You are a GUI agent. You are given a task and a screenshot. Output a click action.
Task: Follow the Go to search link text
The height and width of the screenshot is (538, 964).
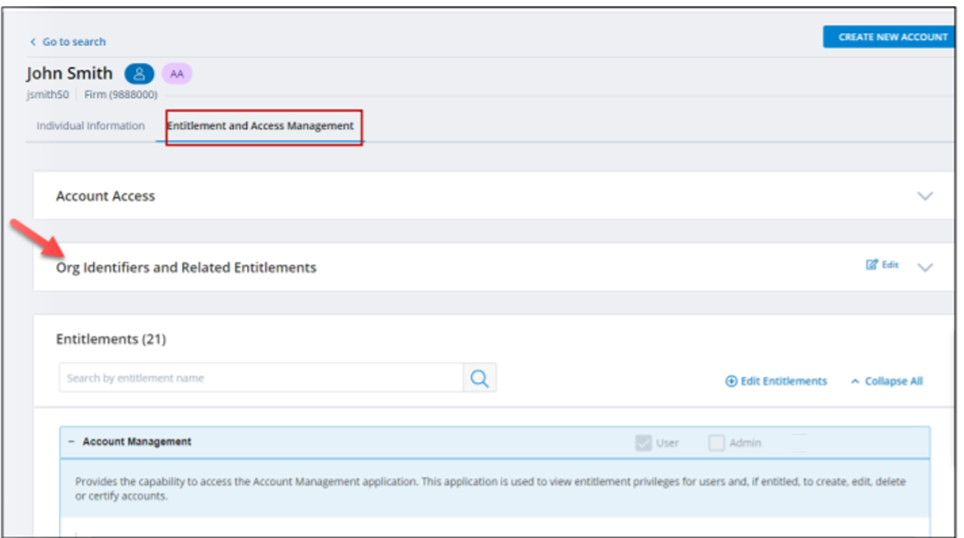(74, 42)
